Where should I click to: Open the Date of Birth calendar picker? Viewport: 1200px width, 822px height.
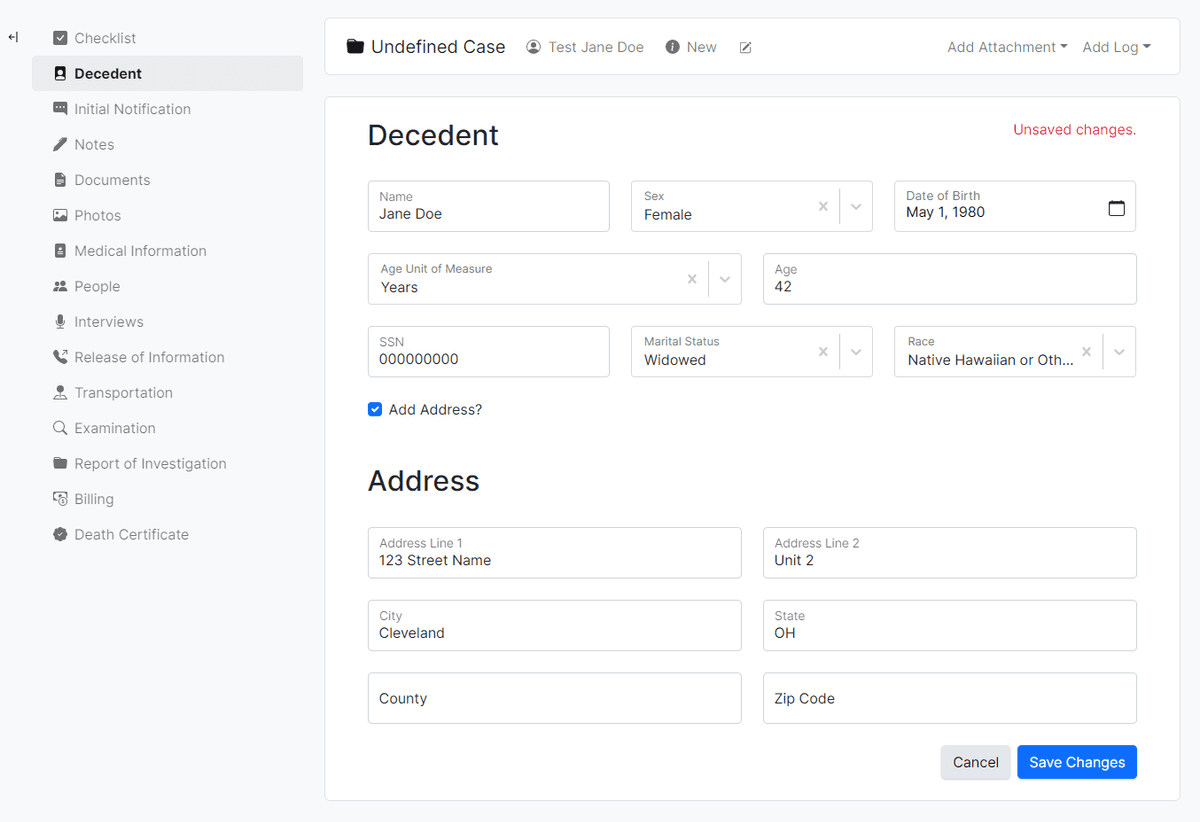point(1117,206)
